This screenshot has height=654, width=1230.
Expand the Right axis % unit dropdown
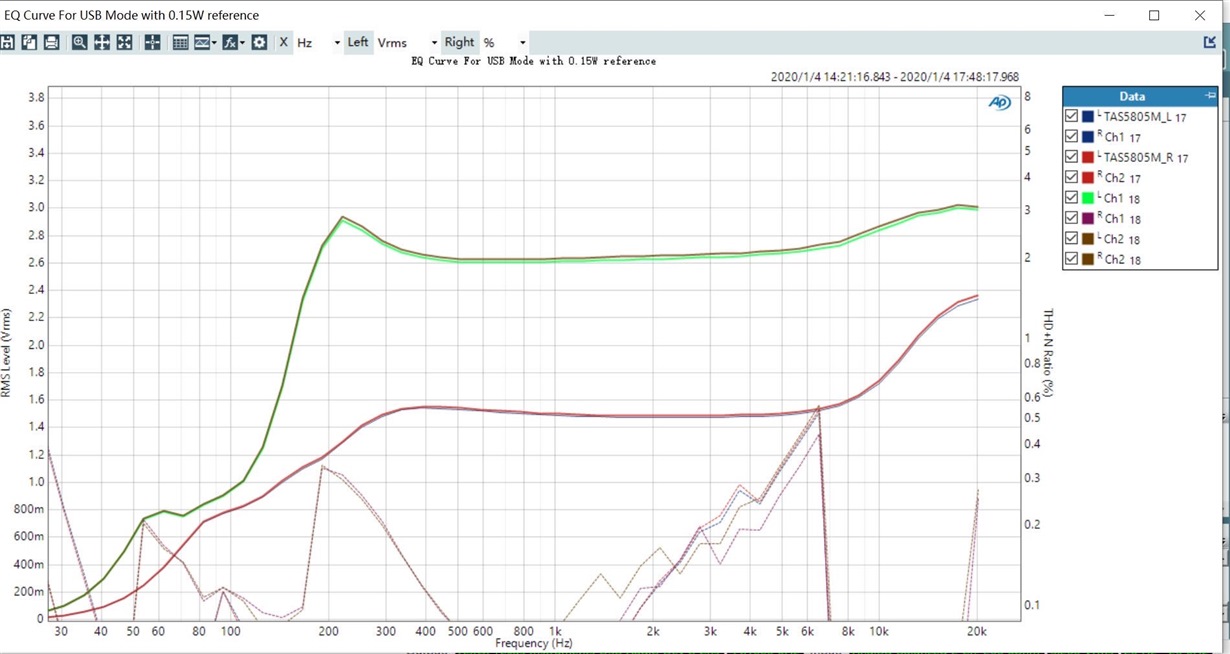coord(504,43)
